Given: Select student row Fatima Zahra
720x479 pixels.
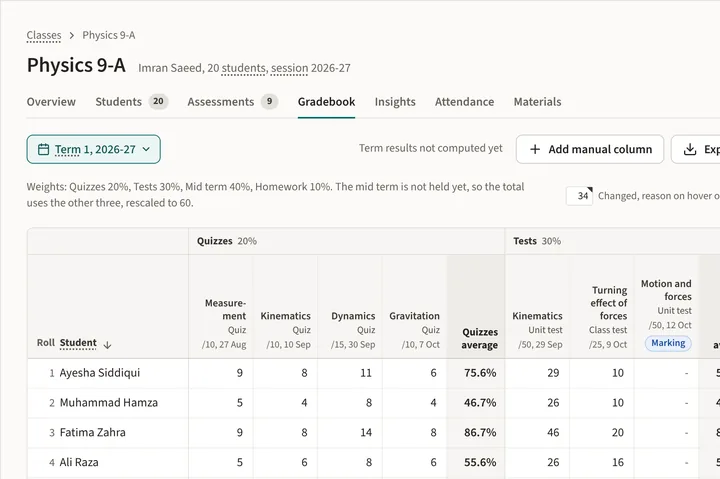Looking at the screenshot, I should point(92,433).
